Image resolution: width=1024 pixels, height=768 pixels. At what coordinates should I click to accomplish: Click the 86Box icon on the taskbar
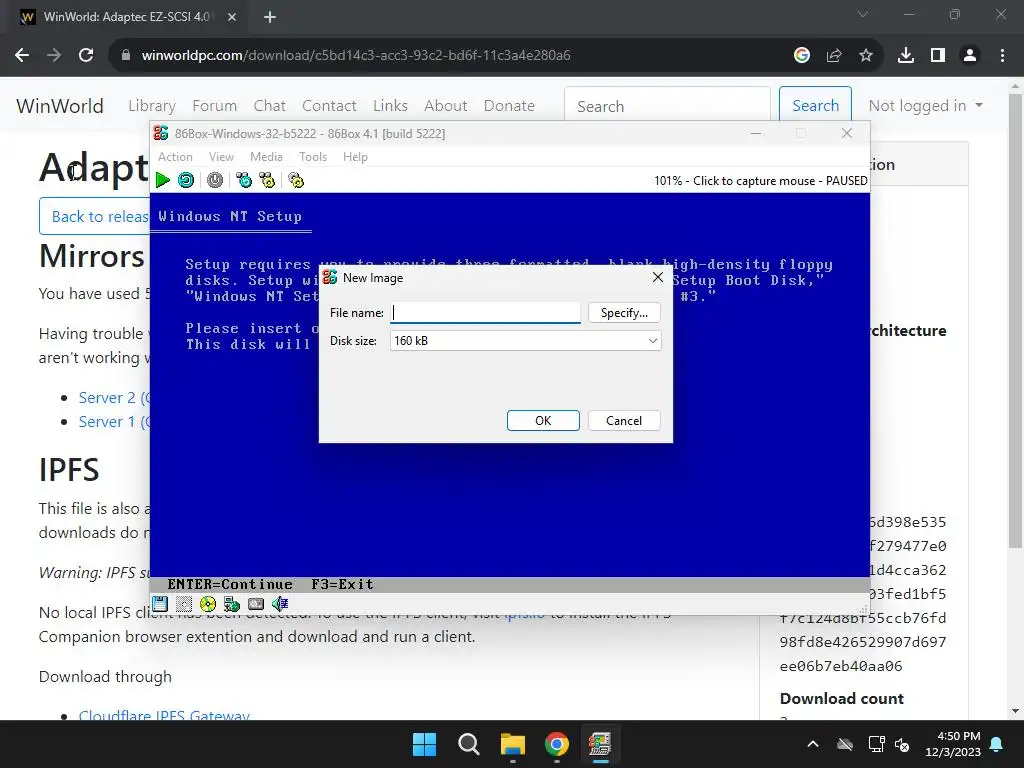pos(600,744)
